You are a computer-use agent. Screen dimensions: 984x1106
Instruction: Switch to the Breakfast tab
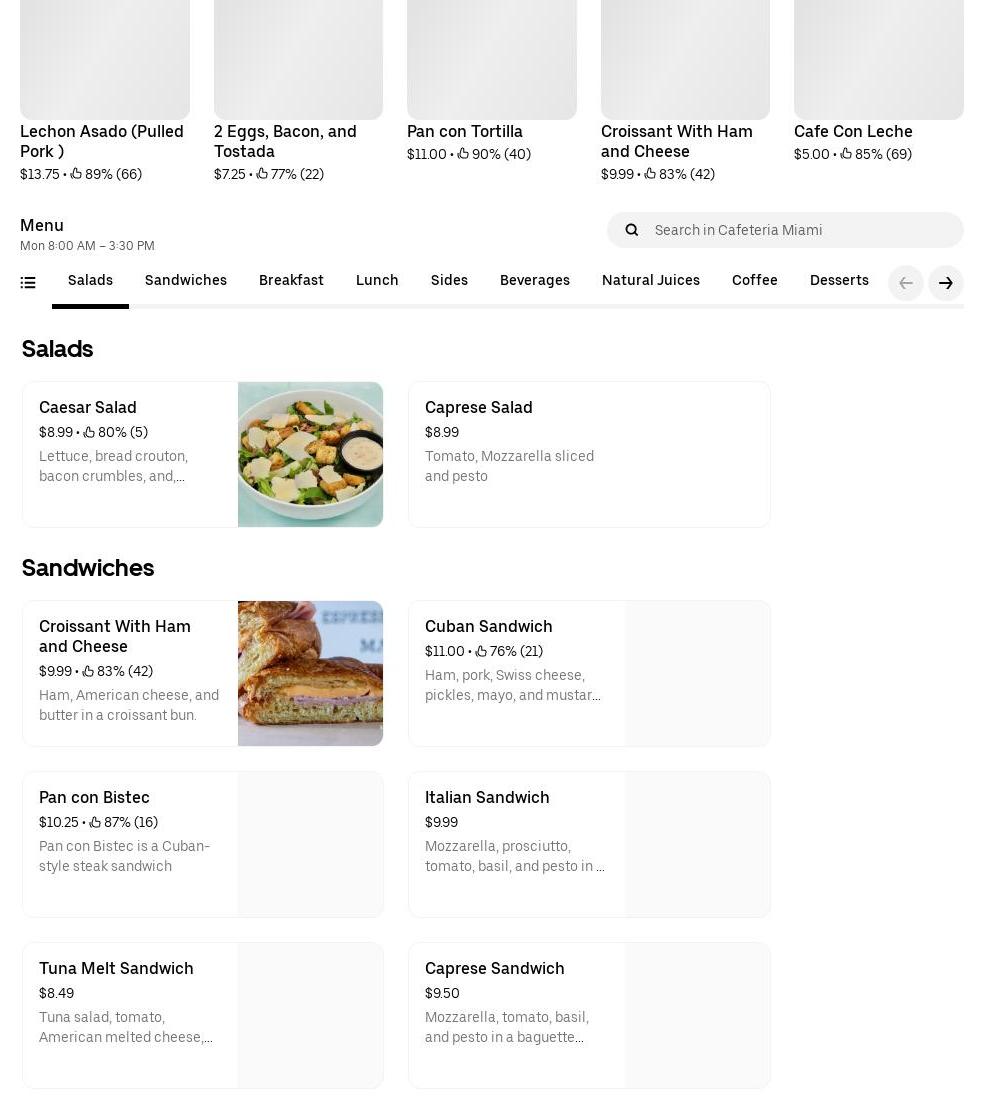click(291, 280)
